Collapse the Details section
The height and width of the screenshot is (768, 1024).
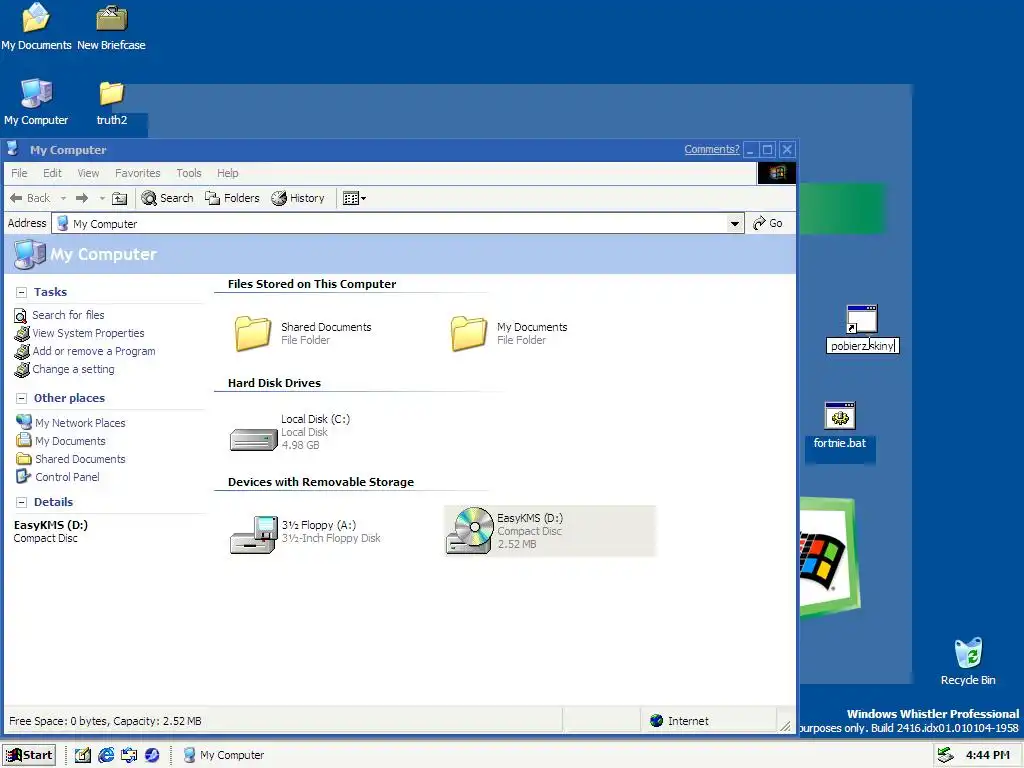point(22,502)
